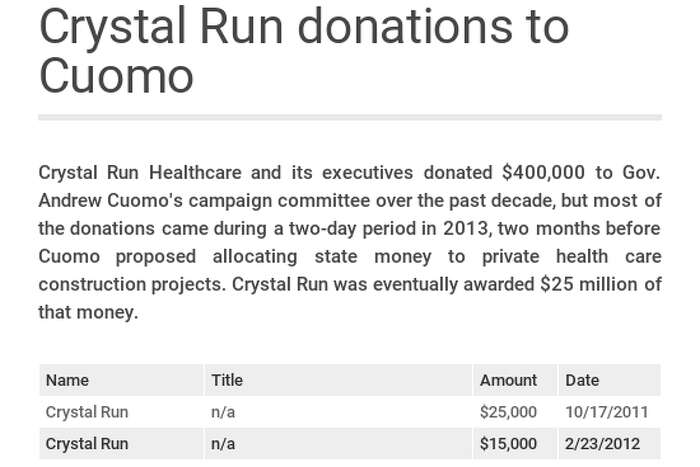This screenshot has width=700, height=467.
Task: Select the 10/17/2011 date cell
Action: point(607,412)
